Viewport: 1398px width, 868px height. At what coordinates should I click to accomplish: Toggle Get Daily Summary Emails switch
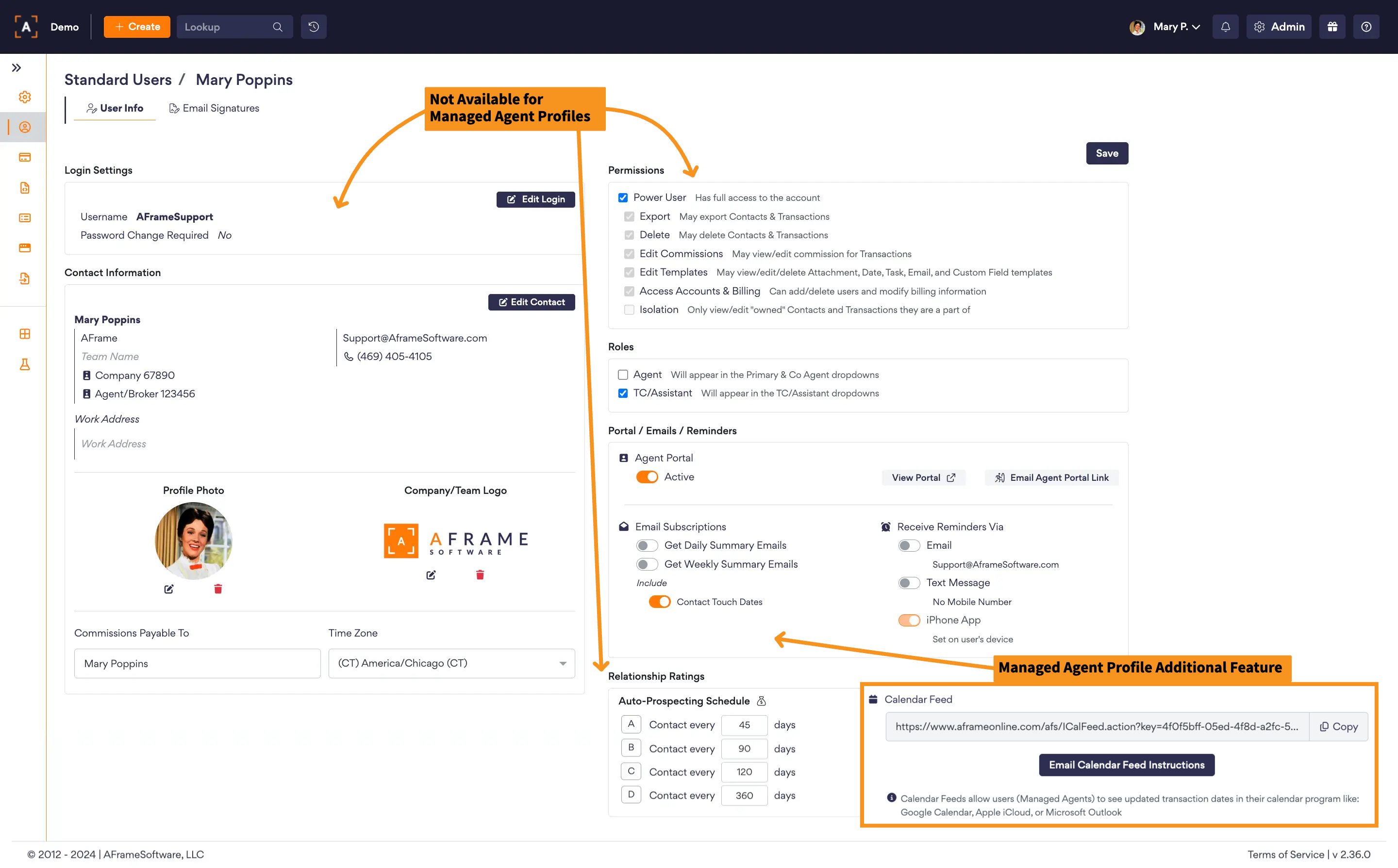tap(647, 545)
